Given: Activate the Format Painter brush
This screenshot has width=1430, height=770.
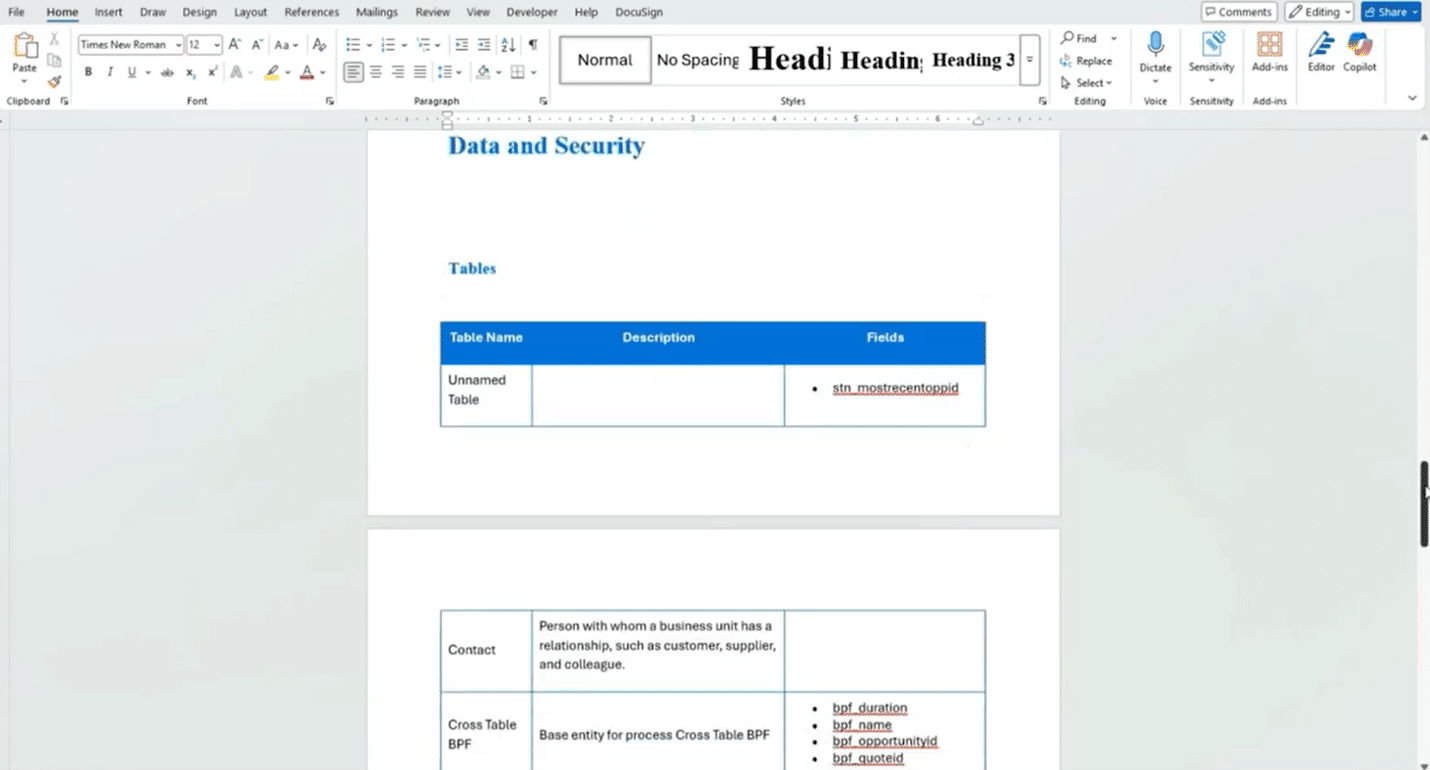Looking at the screenshot, I should point(54,82).
